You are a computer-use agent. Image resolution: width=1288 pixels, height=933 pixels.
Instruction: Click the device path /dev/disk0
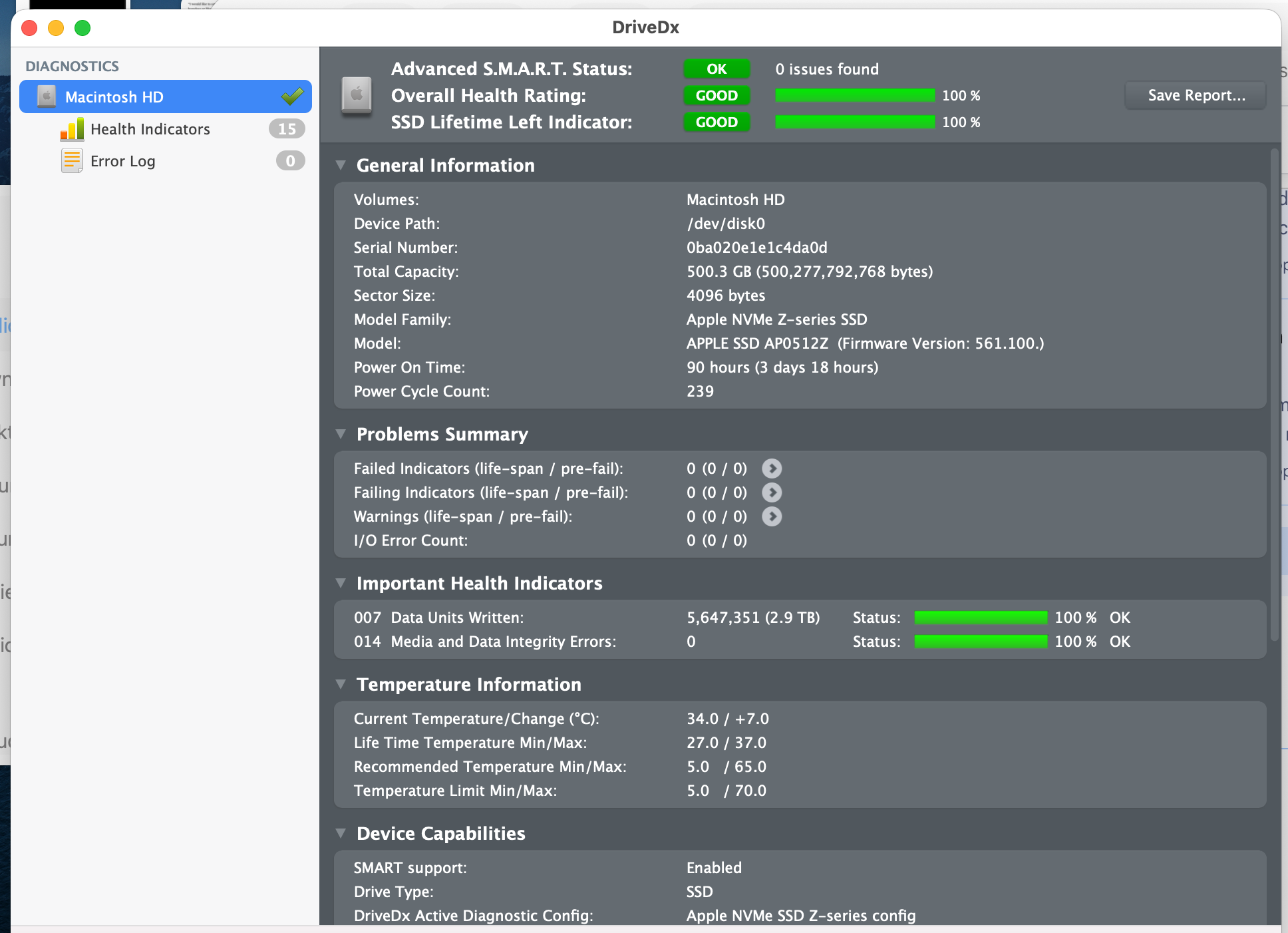pos(726,224)
